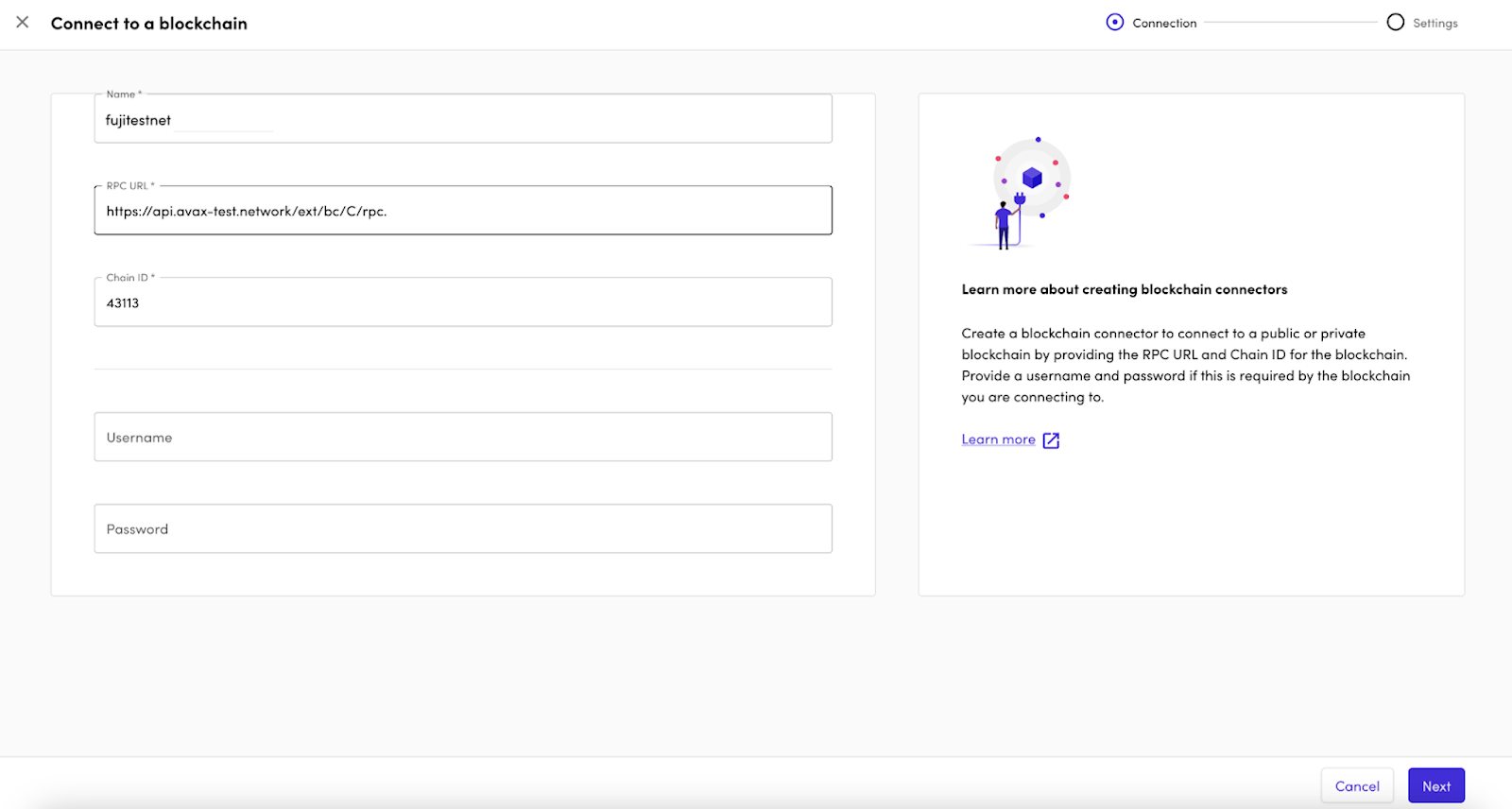Focus the Name field containing fujitestnet

463,120
